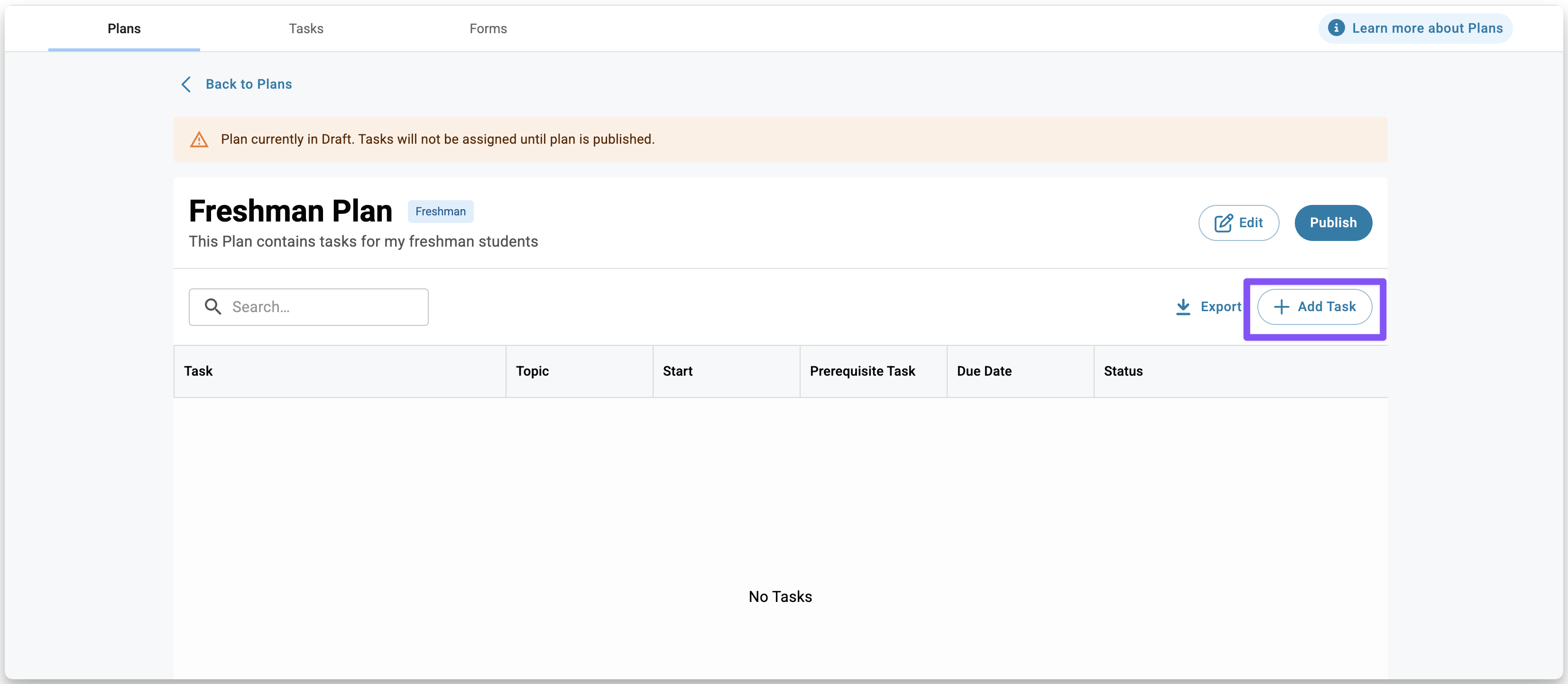Click the Status column header
The height and width of the screenshot is (684, 1568).
coord(1241,371)
